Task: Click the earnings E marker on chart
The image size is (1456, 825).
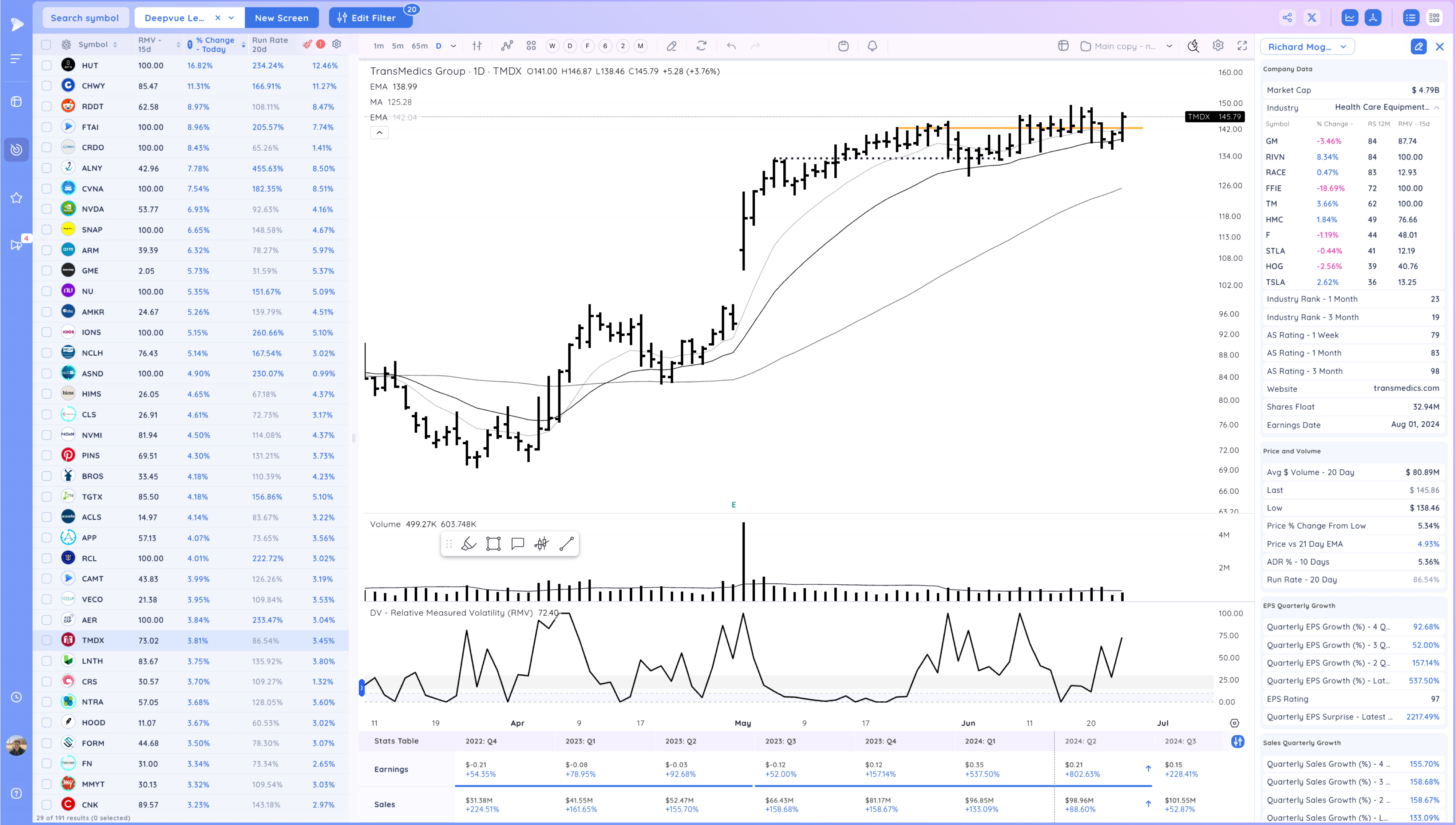Action: [x=733, y=504]
